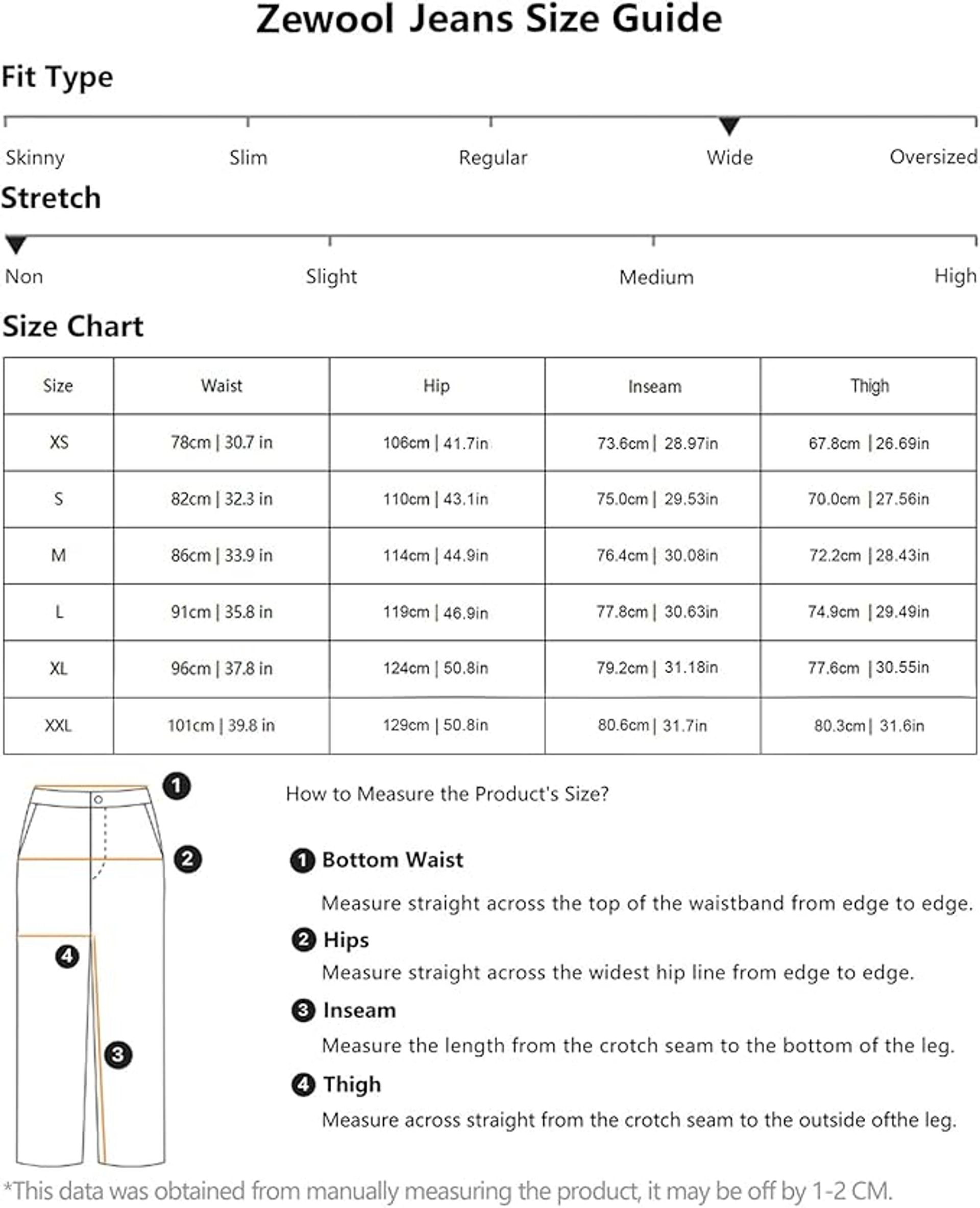Select the Regular fit type label
Viewport: 980px width, 1208px height.
point(493,158)
